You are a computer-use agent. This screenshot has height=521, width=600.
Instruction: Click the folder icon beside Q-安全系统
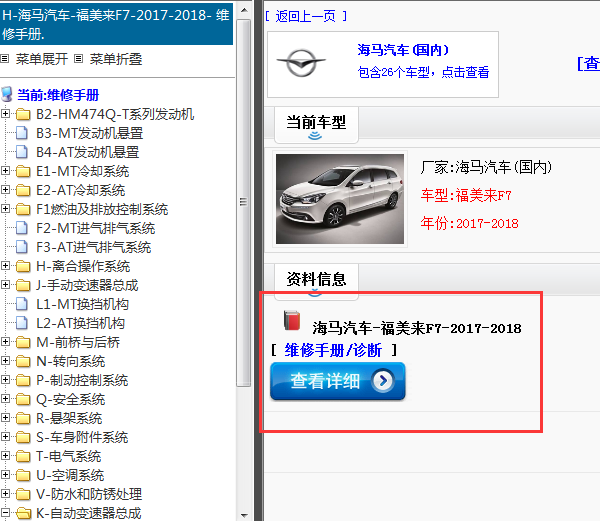pos(23,399)
